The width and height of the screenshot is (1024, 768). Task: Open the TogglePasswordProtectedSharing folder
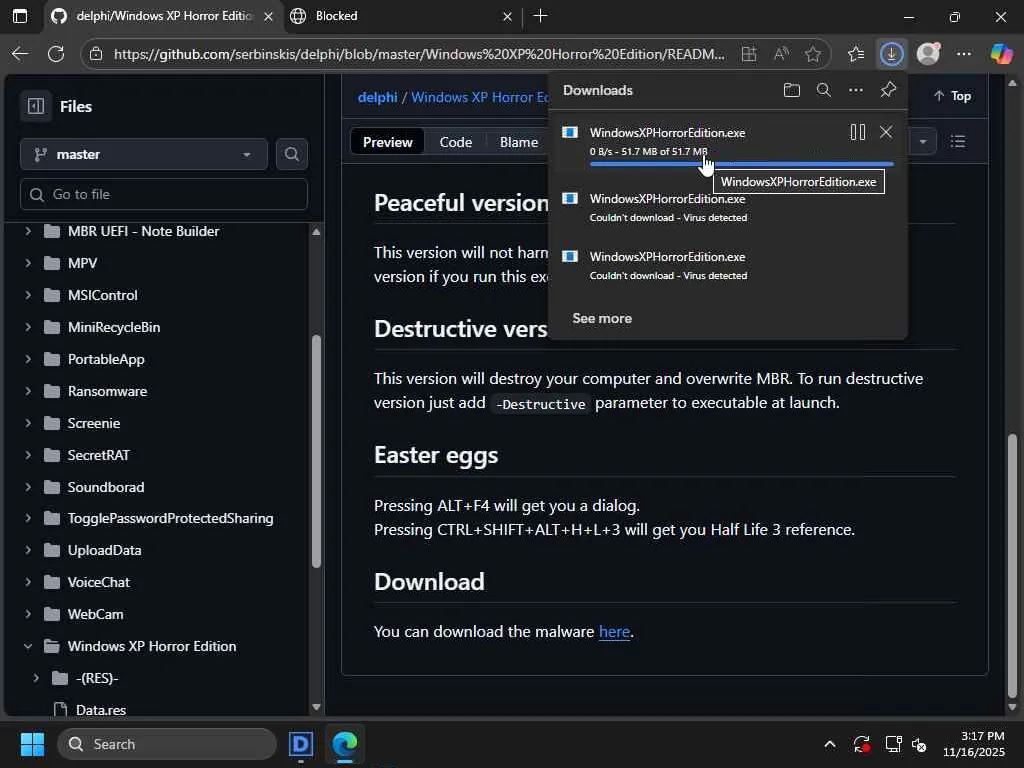pos(170,519)
